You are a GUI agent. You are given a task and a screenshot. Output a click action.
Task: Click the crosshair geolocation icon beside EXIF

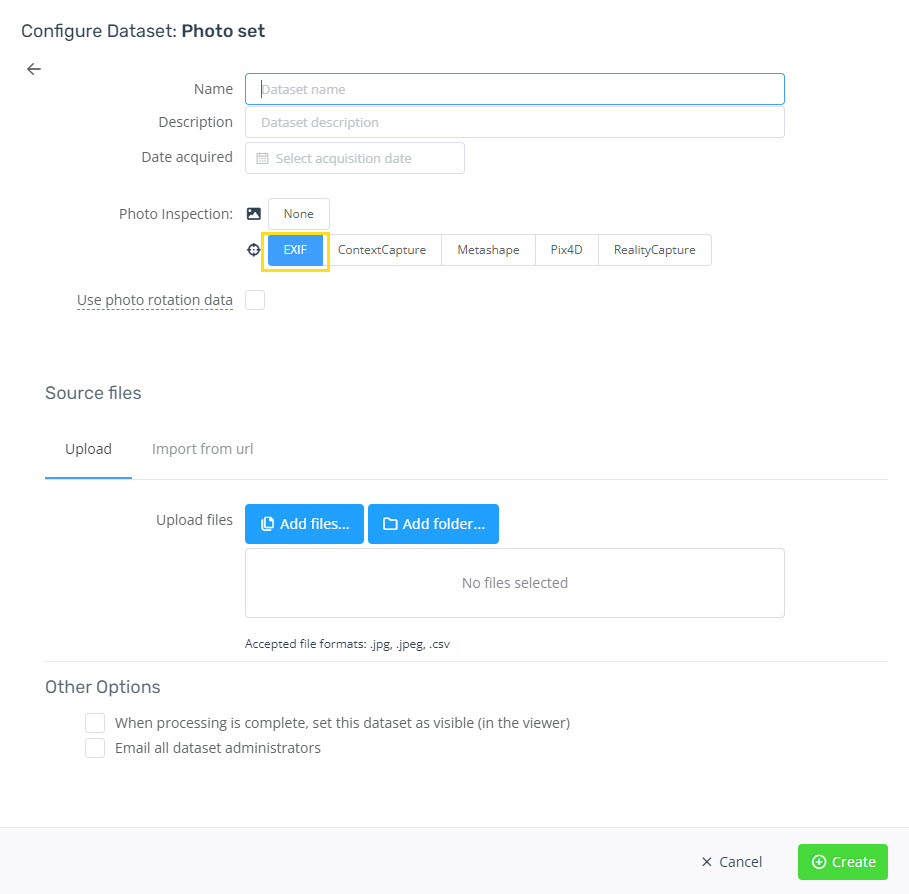(253, 249)
